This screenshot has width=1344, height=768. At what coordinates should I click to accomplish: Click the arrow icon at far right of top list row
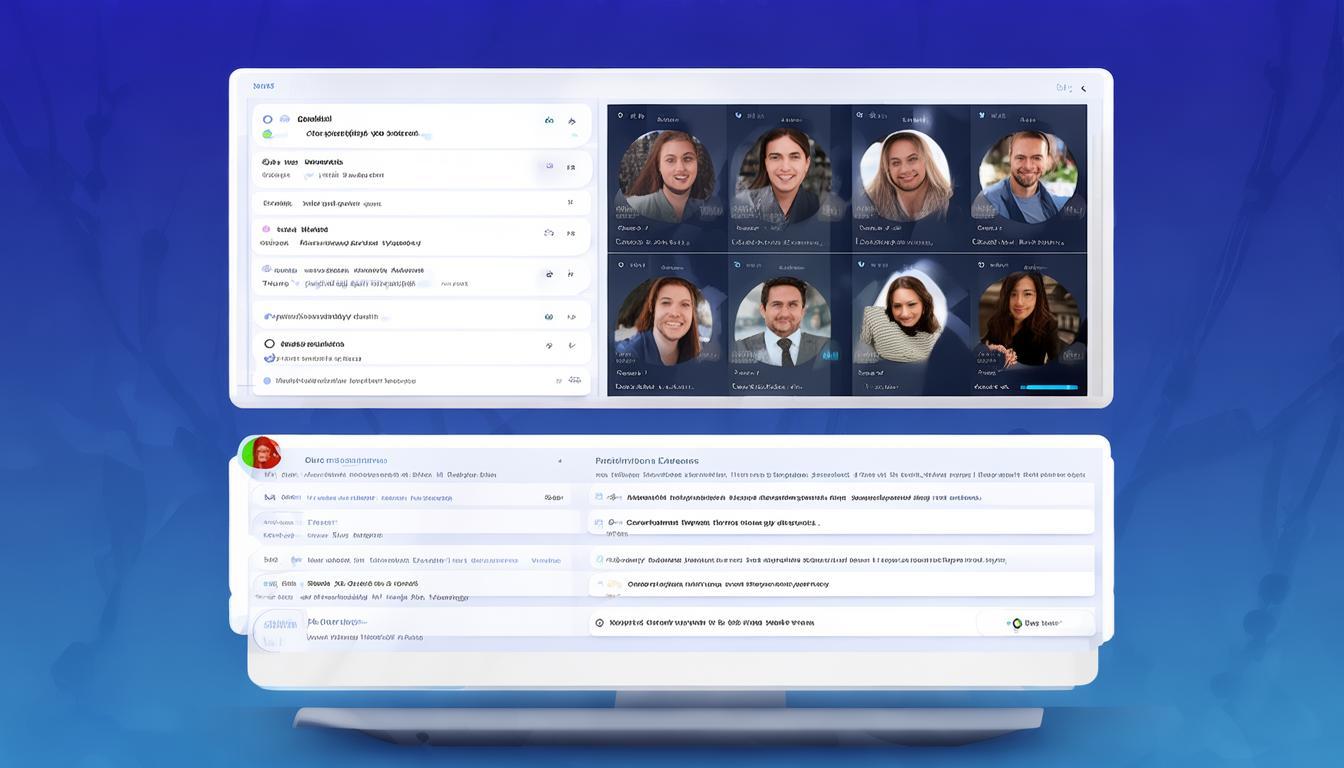(572, 120)
